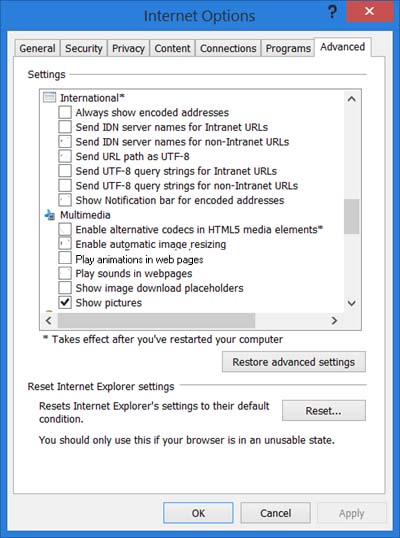Click the scroll up arrow in settings list
Viewport: 400px width, 538px height.
(x=351, y=99)
